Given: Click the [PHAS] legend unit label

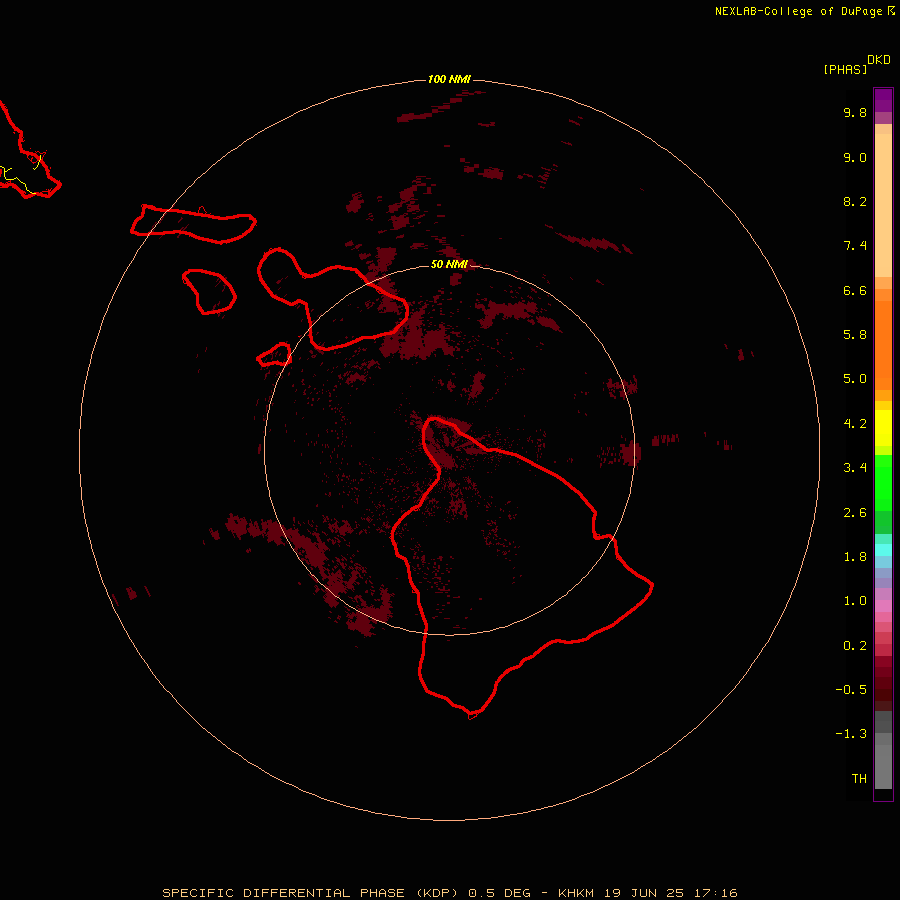Looking at the screenshot, I should [845, 69].
